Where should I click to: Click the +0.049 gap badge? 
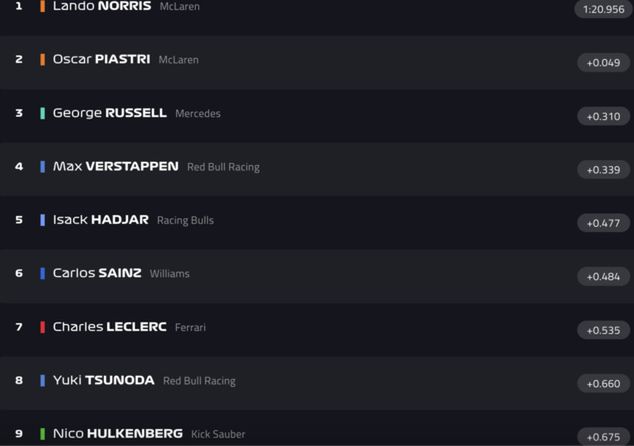coord(603,63)
